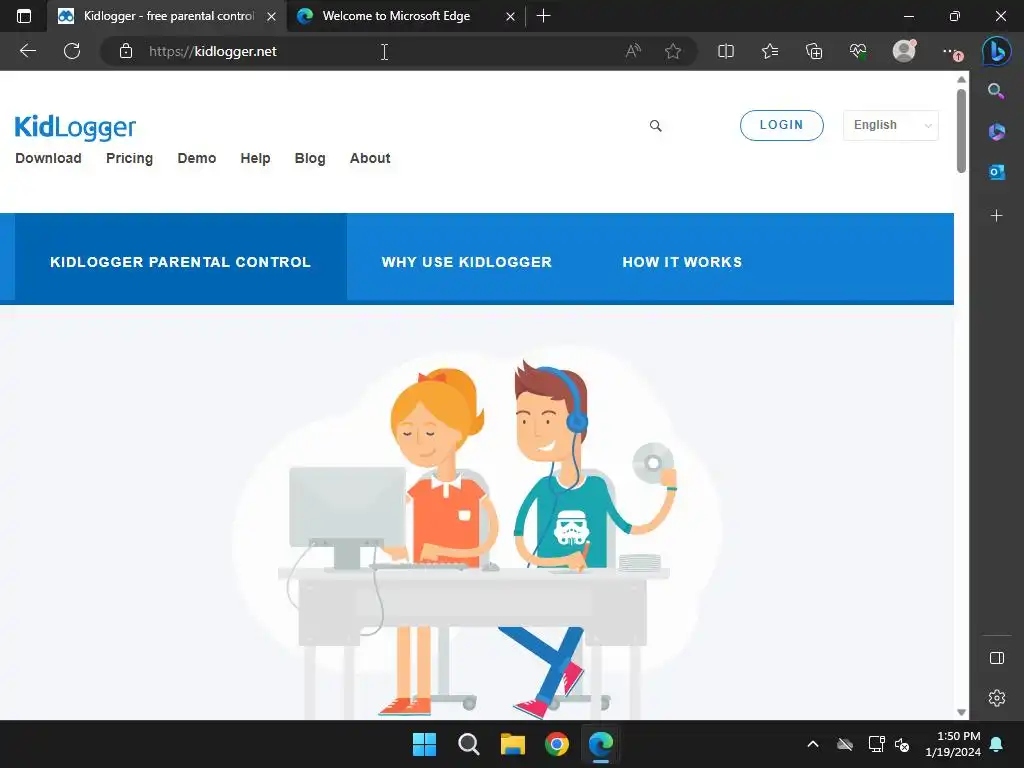Open Read aloud icon in address bar
The image size is (1024, 768).
point(633,51)
